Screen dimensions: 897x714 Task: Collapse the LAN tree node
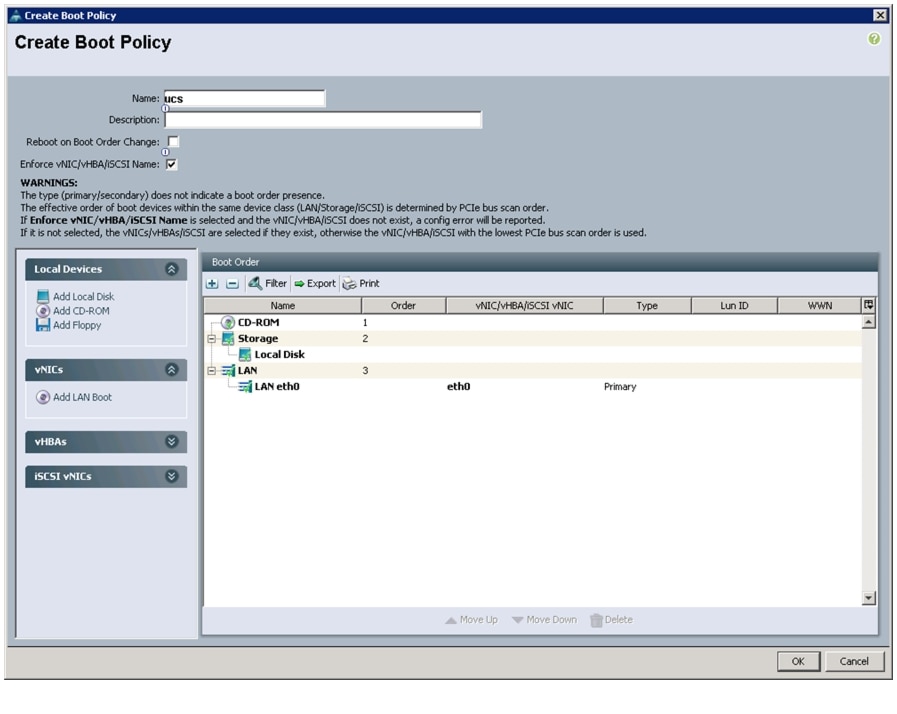[x=212, y=371]
